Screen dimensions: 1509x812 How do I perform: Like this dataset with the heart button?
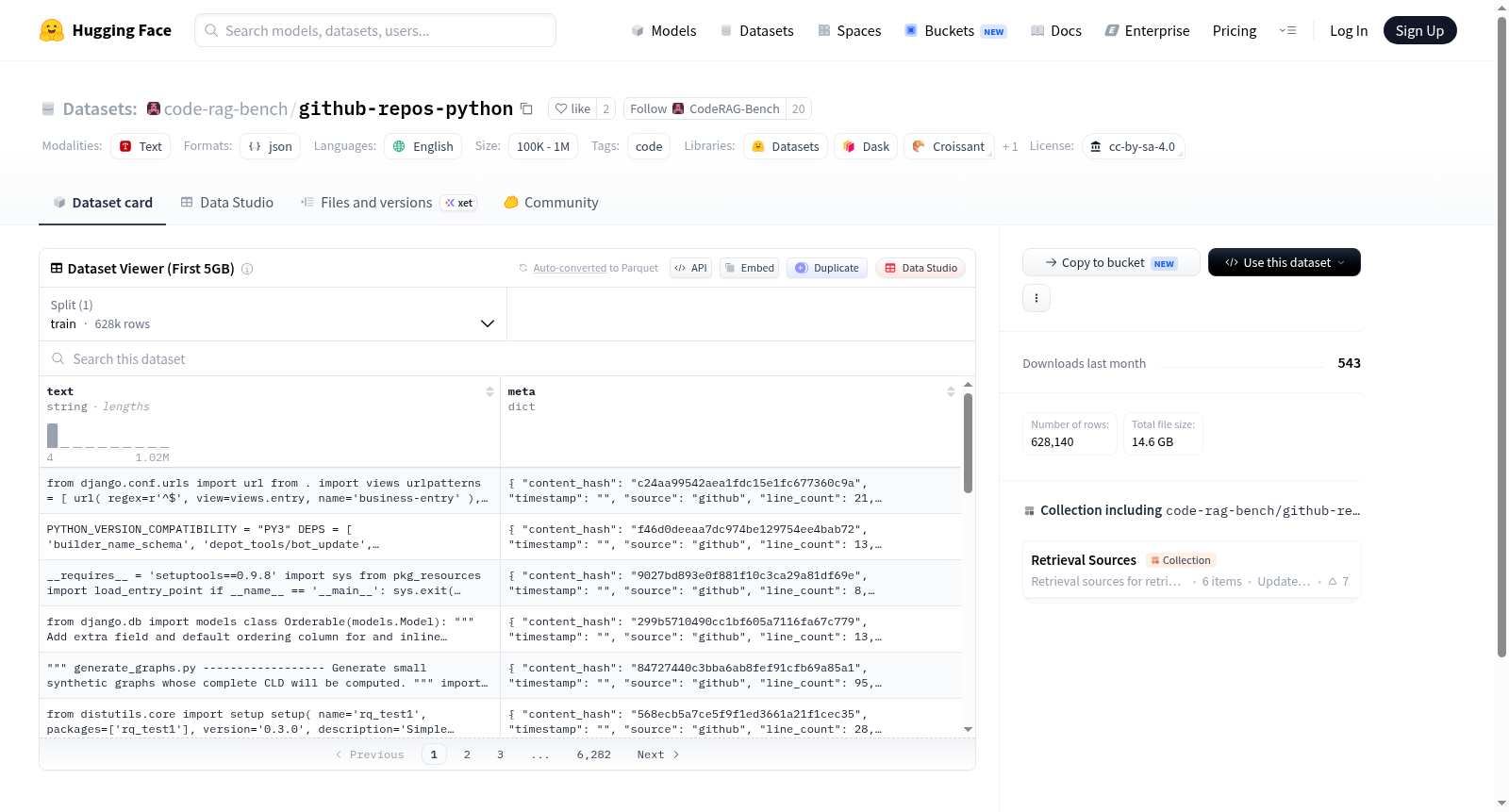tap(572, 108)
